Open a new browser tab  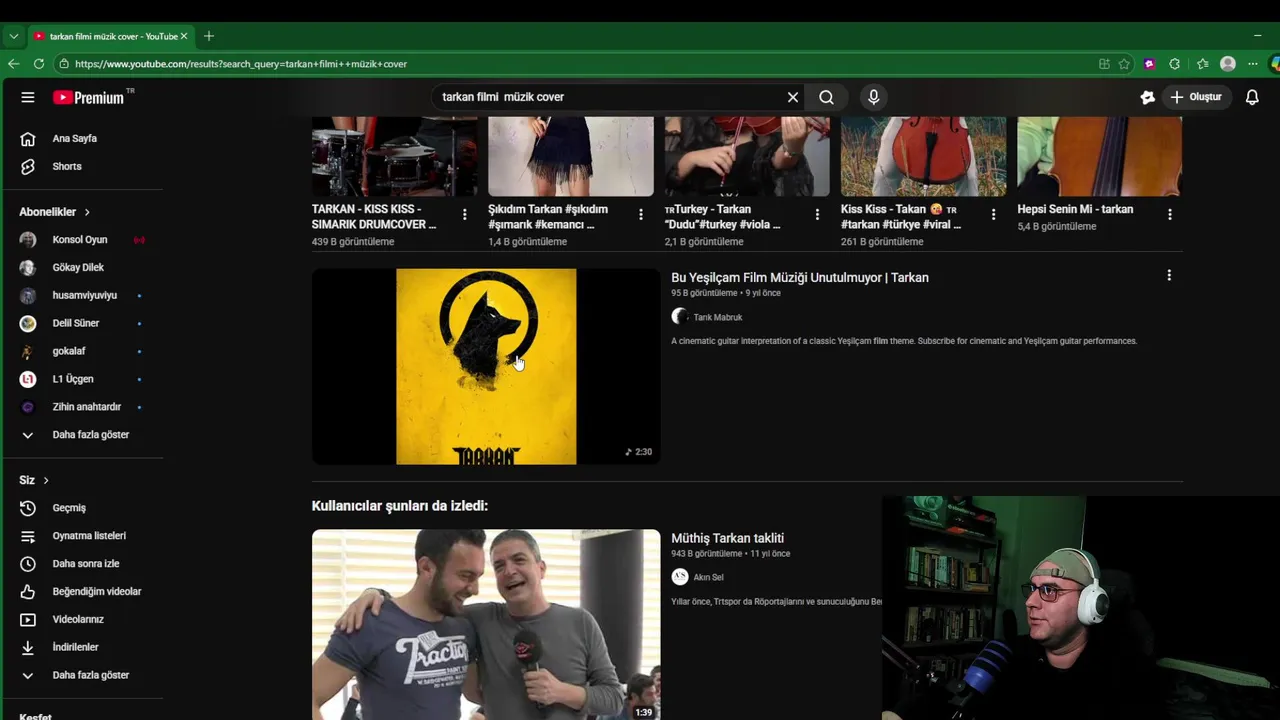[208, 36]
